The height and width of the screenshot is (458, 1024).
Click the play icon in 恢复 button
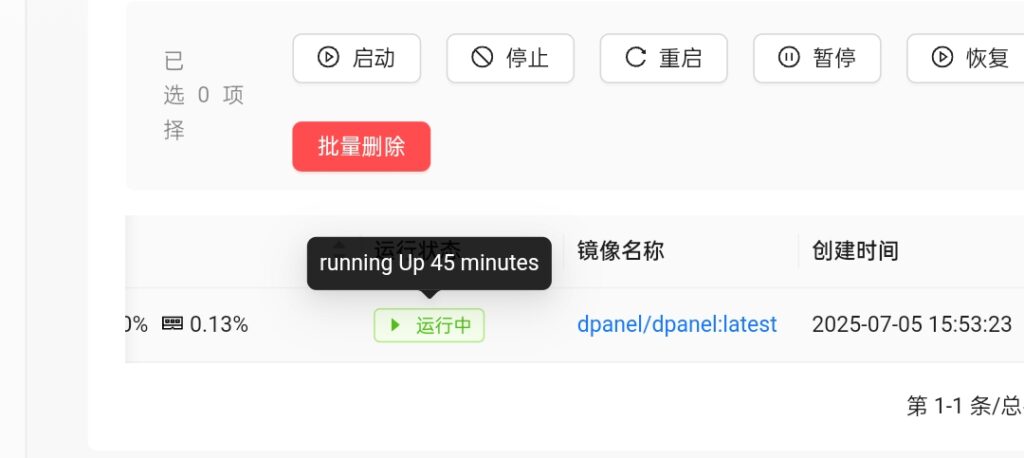click(942, 57)
